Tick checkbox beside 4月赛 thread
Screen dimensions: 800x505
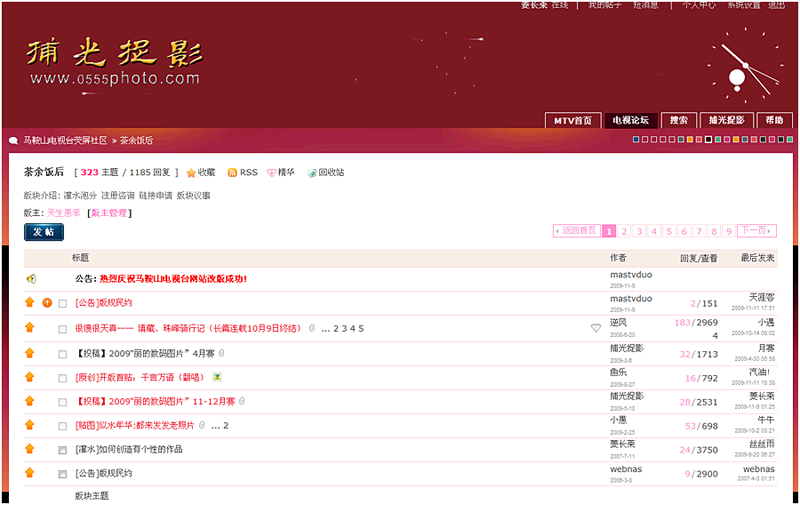coord(62,354)
